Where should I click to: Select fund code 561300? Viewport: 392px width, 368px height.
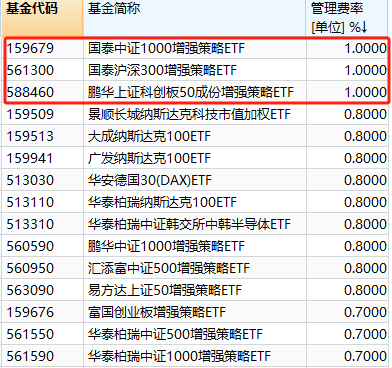coord(30,70)
